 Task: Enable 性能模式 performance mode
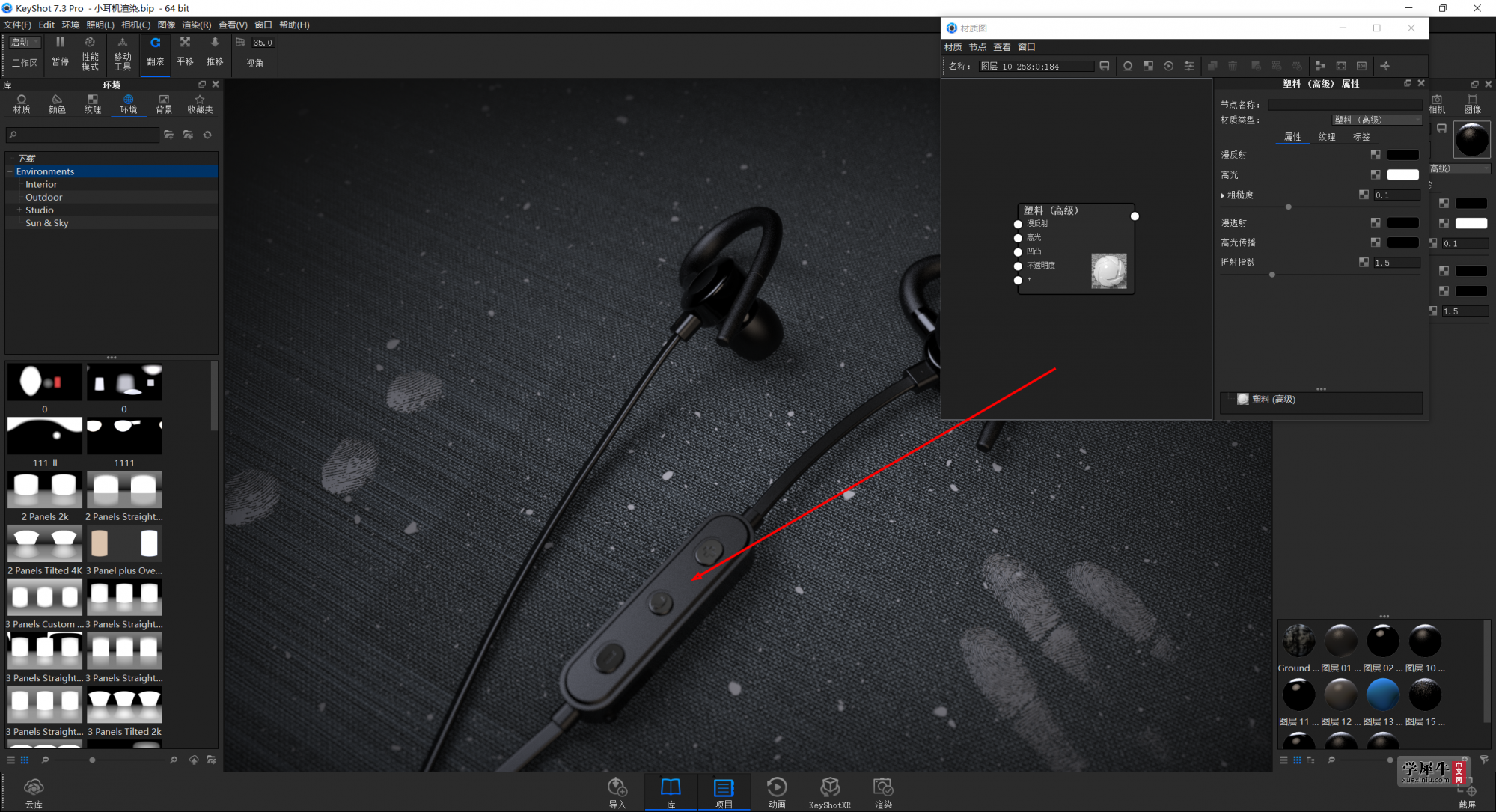[90, 53]
